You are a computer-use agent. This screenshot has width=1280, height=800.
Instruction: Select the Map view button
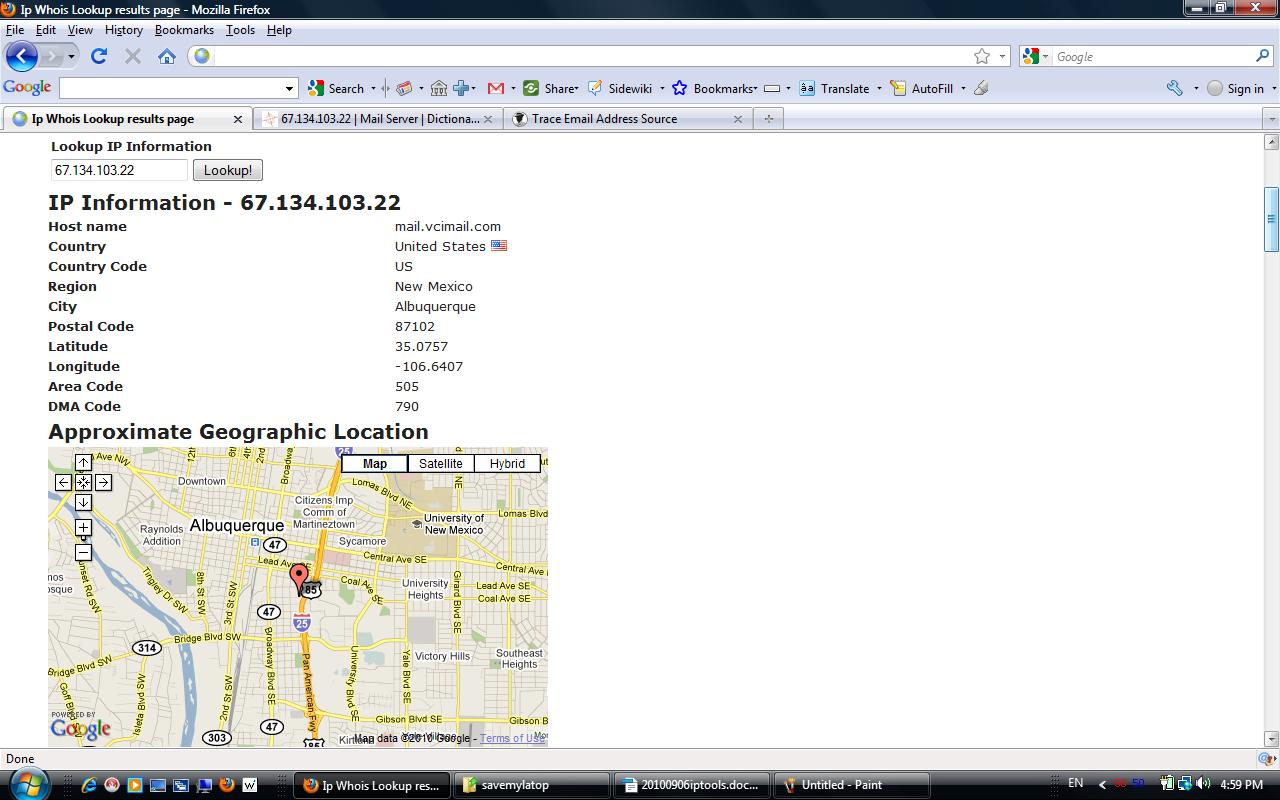pos(375,463)
